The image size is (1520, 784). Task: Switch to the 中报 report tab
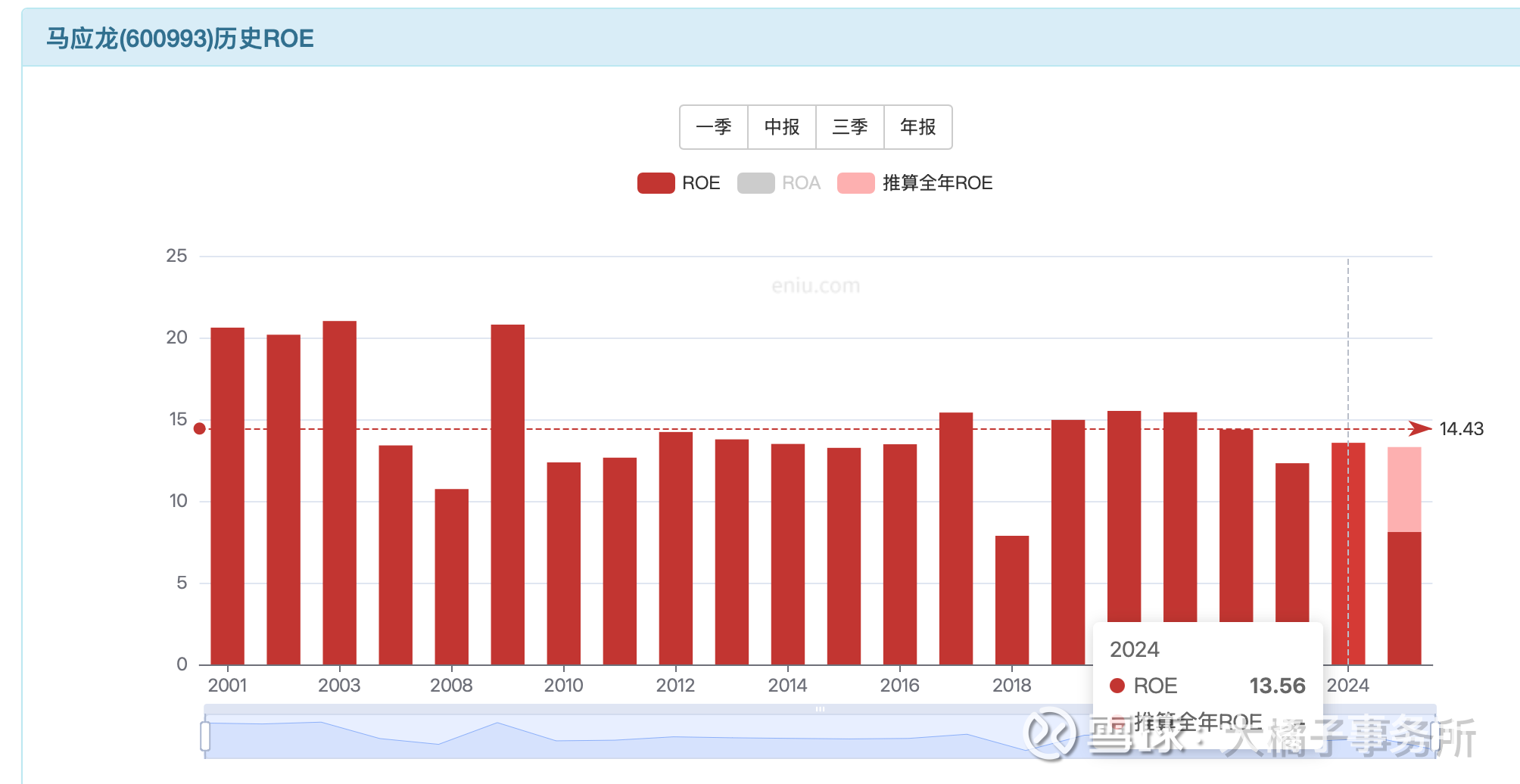(782, 127)
